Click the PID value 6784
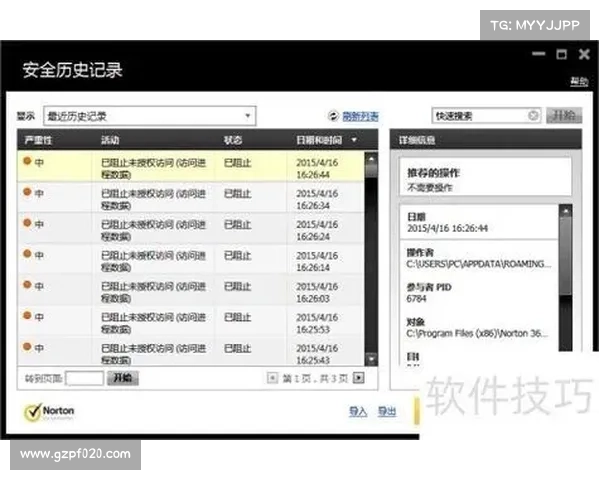This screenshot has width=600, height=480. (x=416, y=299)
